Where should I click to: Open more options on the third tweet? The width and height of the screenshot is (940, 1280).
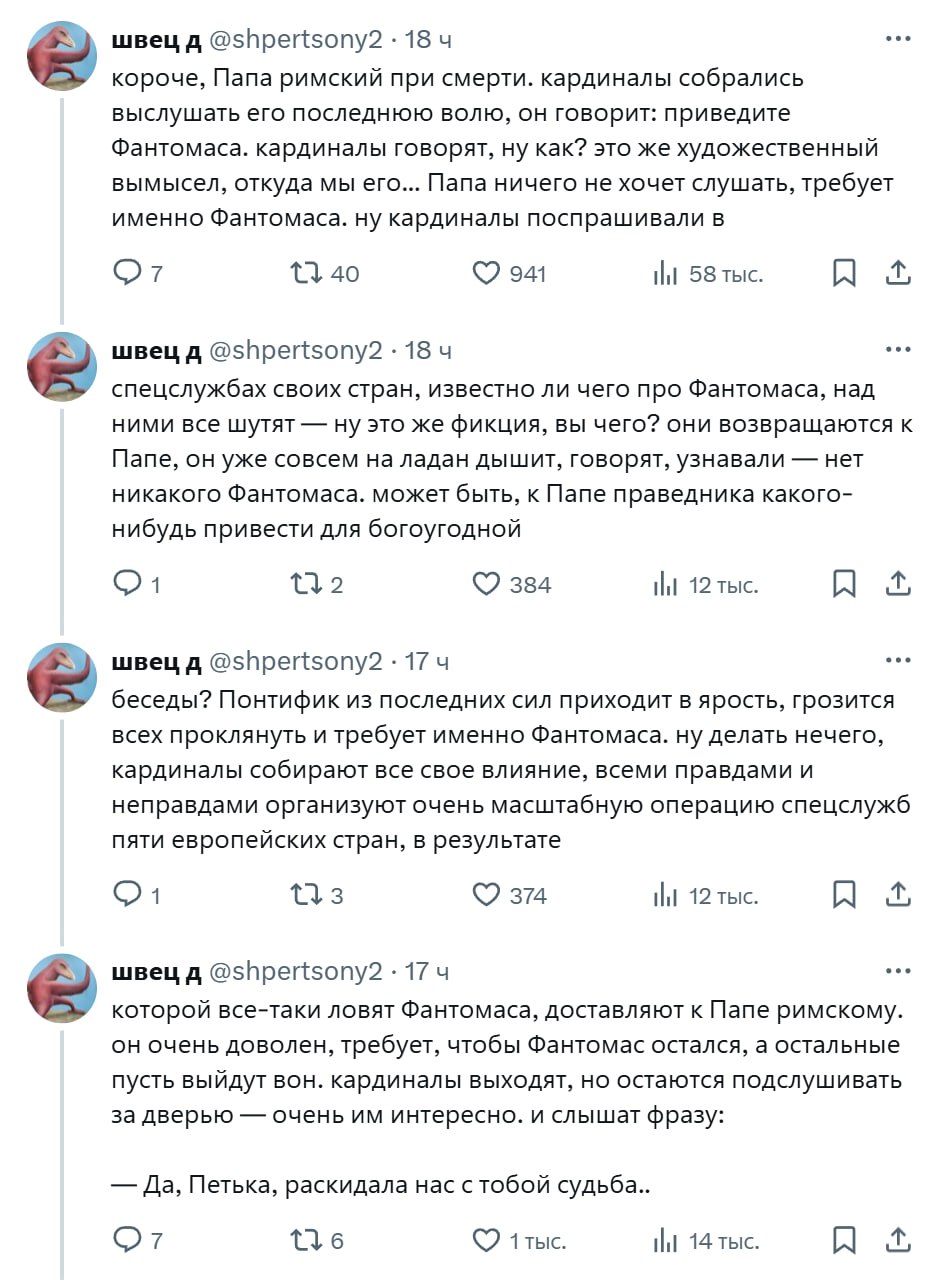[x=898, y=661]
